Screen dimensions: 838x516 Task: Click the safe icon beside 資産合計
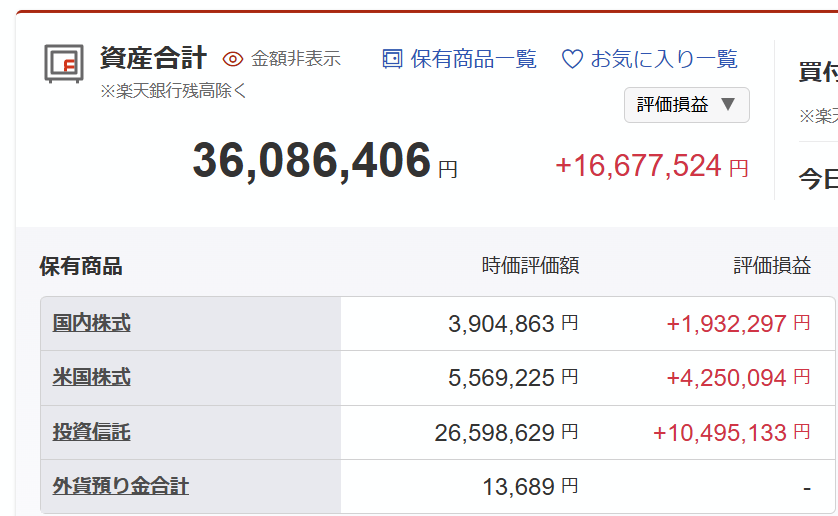[x=64, y=64]
